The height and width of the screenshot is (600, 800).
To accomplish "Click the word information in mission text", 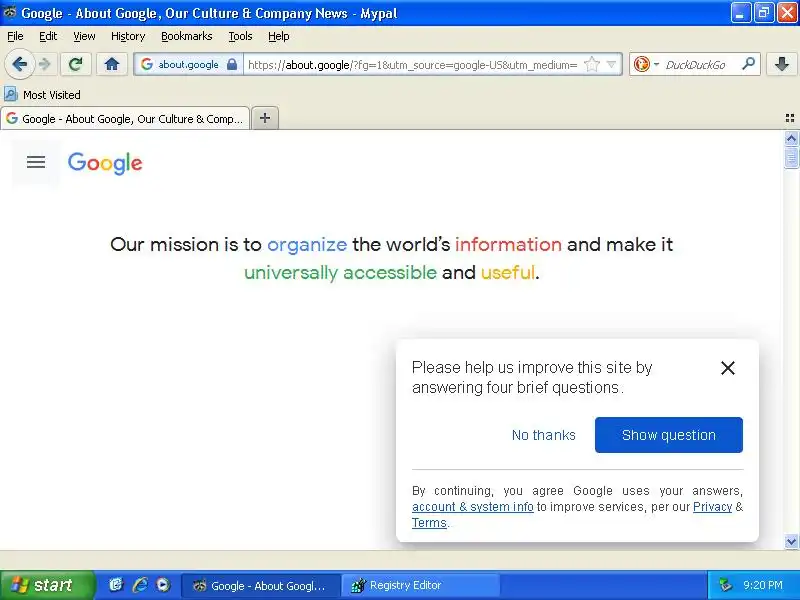I will point(508,244).
